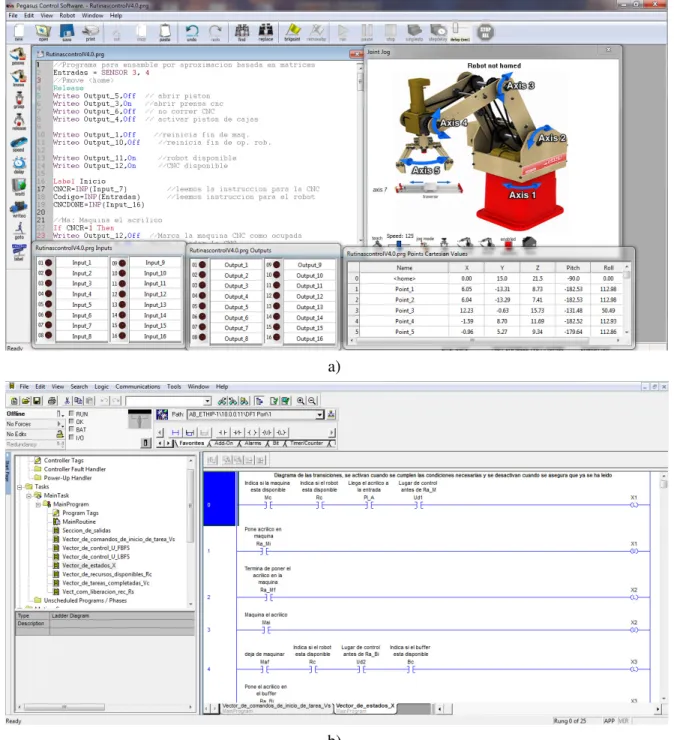Collapse the Tasks tree node

(20, 487)
